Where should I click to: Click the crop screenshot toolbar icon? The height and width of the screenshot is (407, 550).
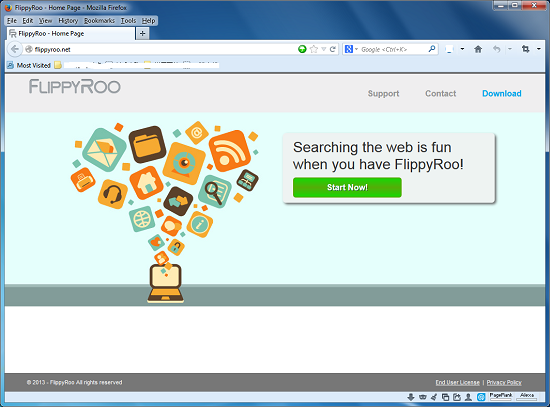click(525, 49)
